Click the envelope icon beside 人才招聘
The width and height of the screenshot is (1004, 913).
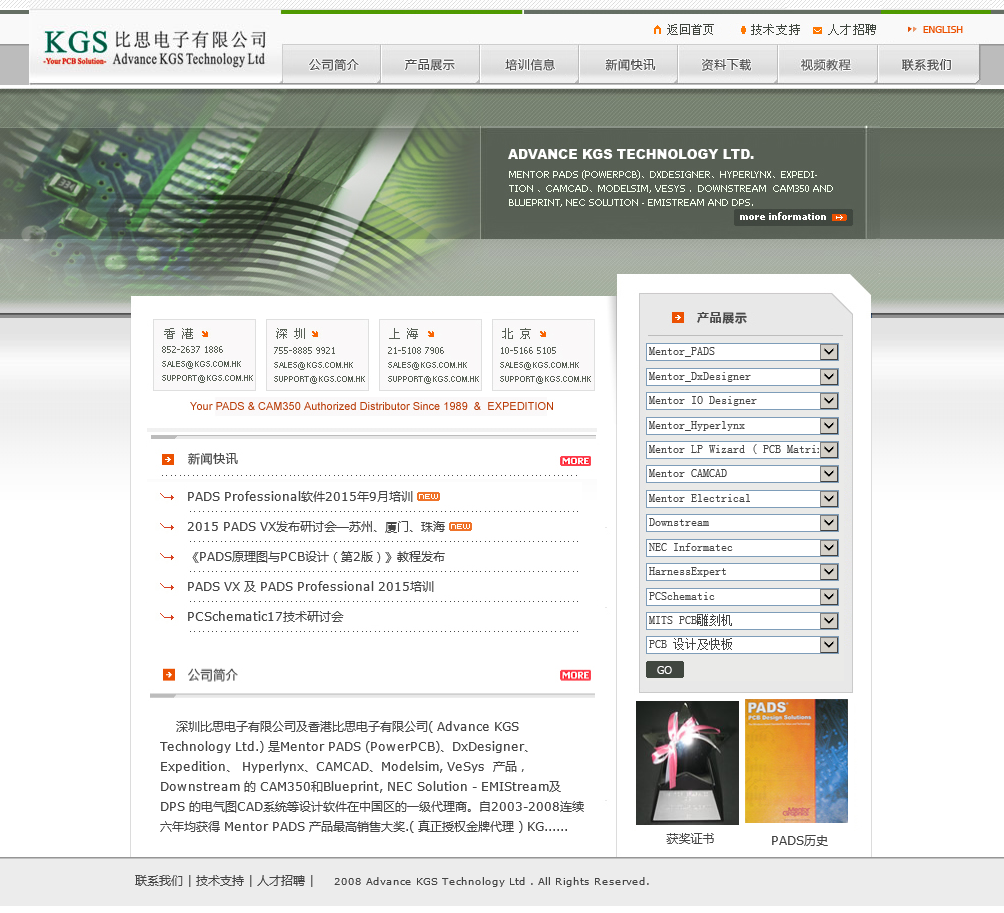[x=817, y=30]
